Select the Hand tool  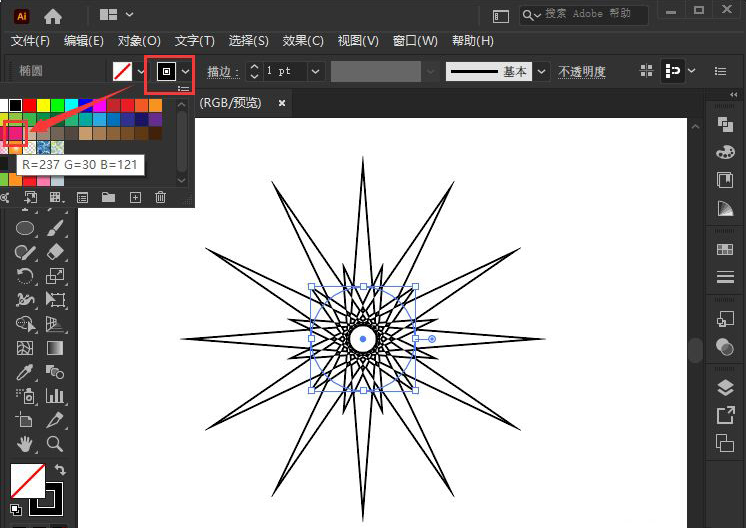pos(25,444)
